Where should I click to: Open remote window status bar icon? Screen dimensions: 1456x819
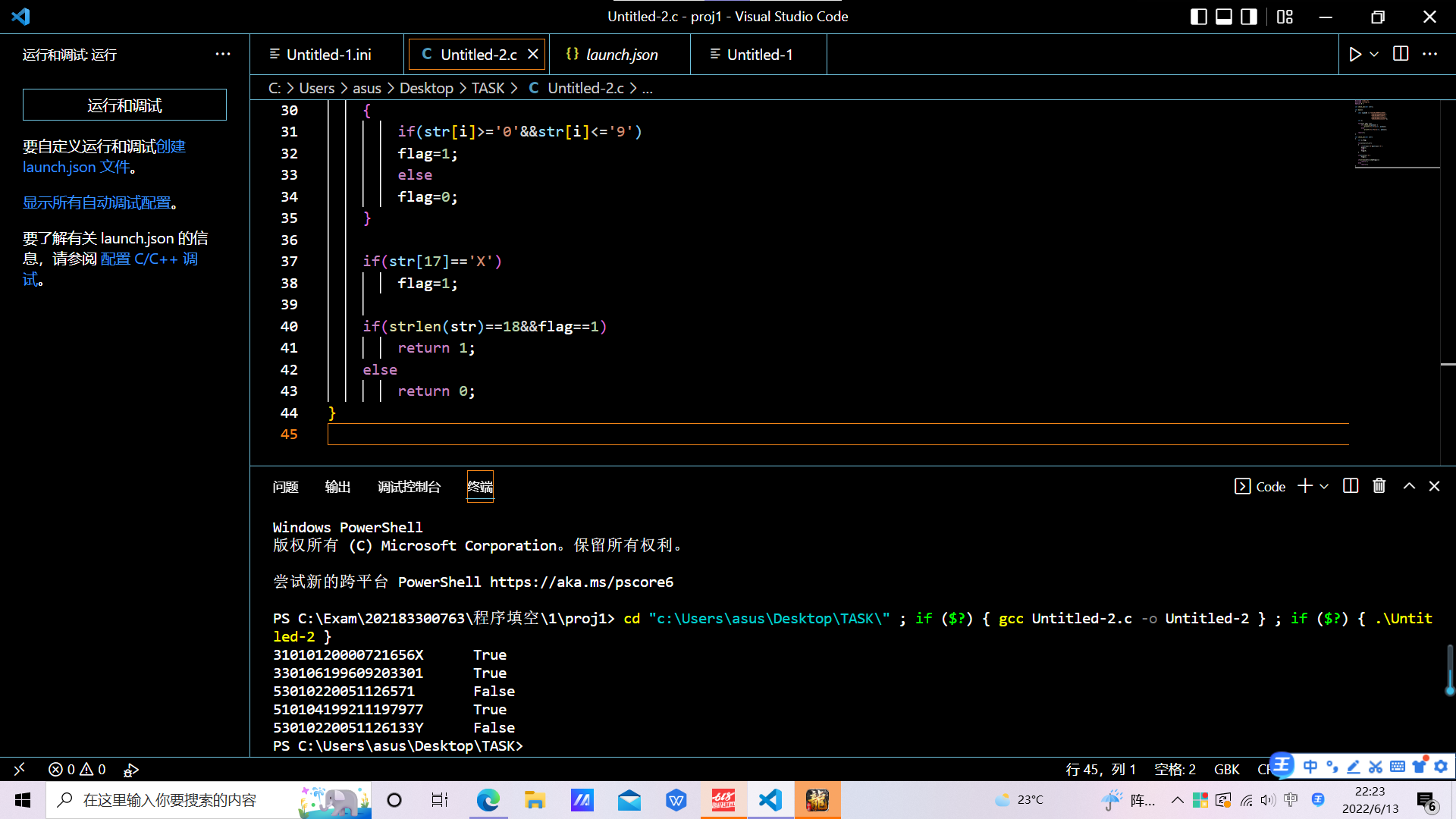19,769
